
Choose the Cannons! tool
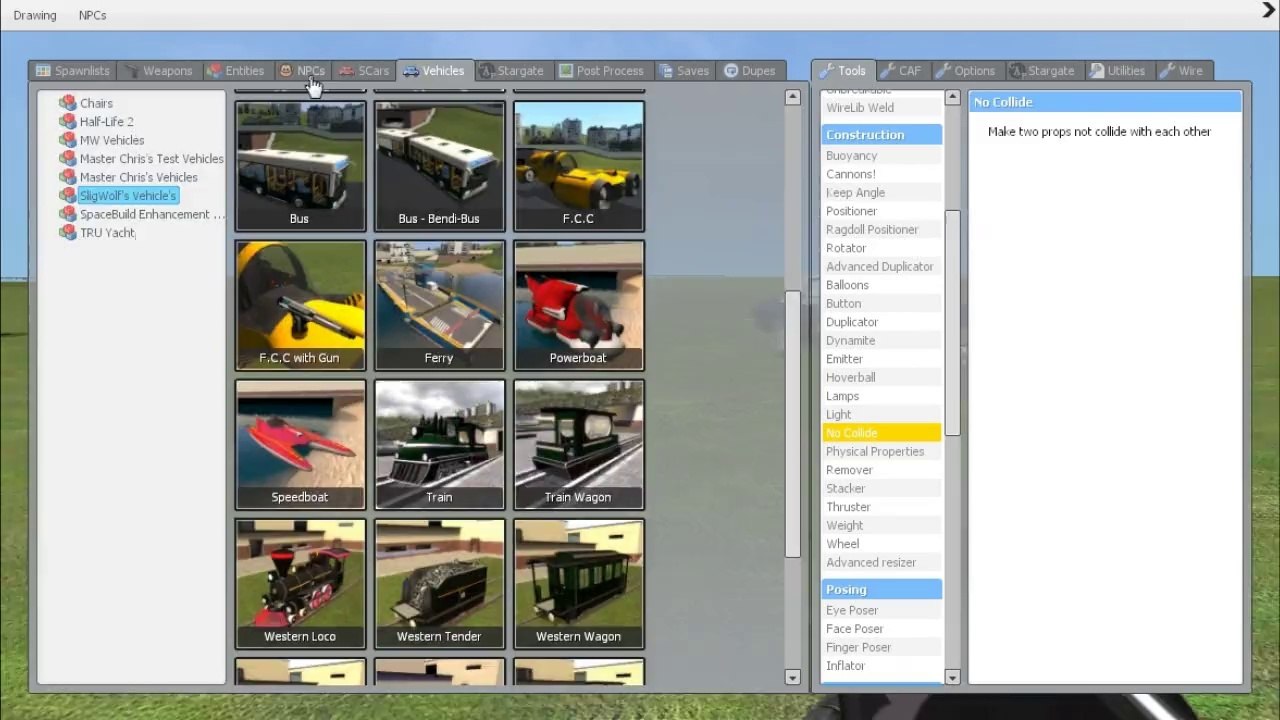click(x=882, y=174)
